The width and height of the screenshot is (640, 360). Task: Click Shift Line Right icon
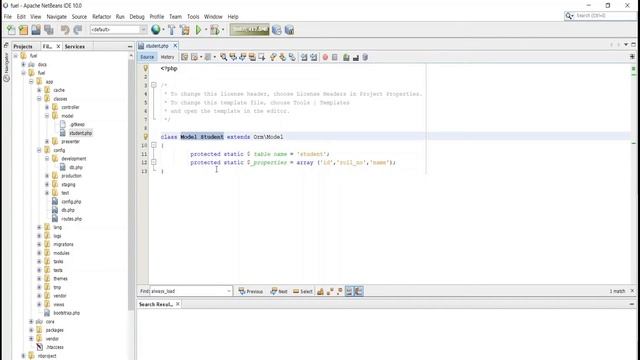point(313,57)
